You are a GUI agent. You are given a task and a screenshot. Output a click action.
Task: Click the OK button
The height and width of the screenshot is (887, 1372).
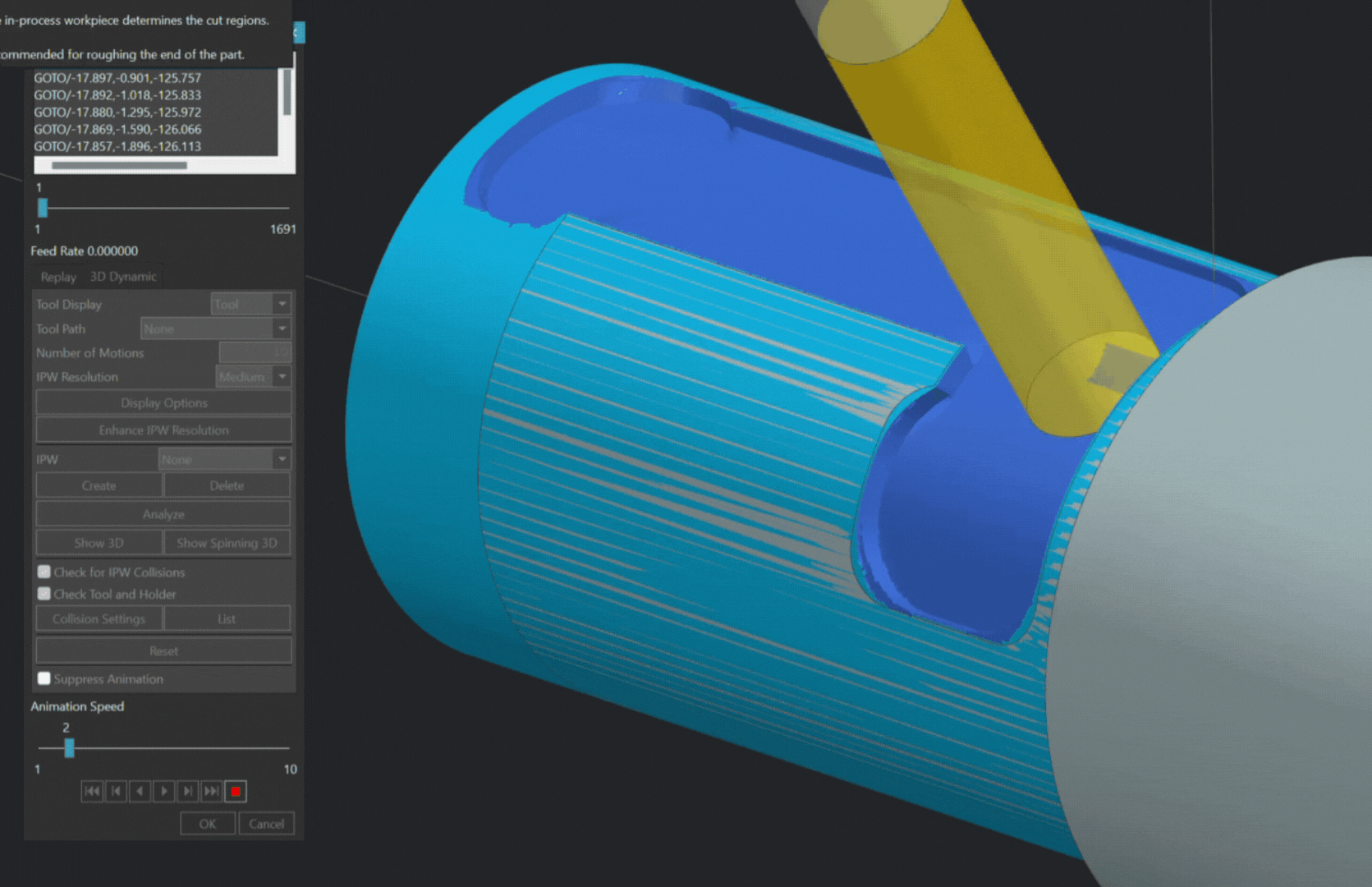(x=208, y=824)
